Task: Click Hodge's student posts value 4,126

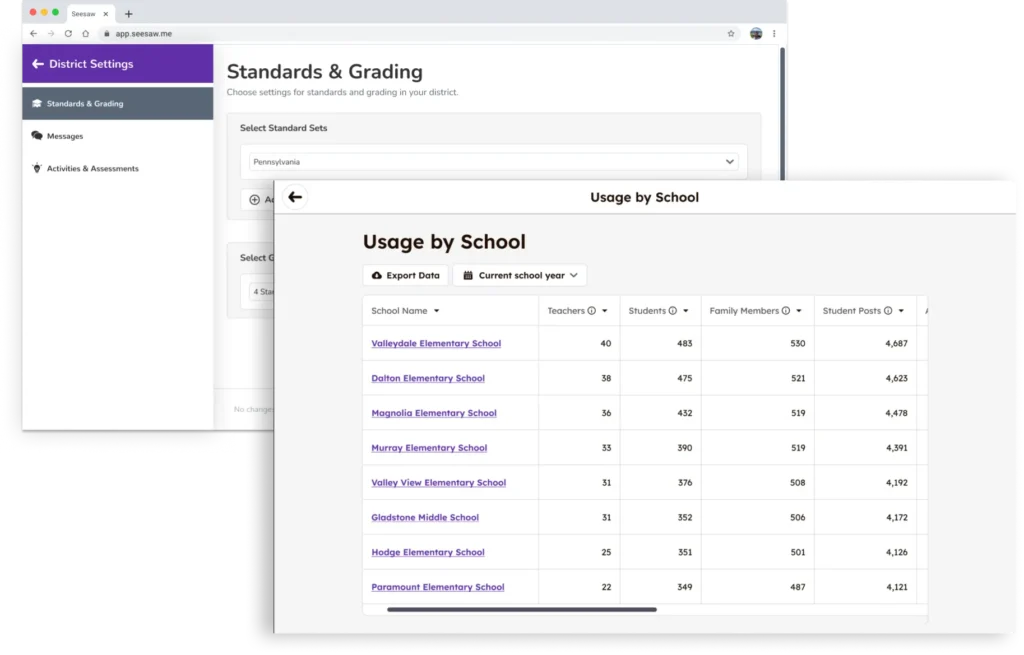Action: click(x=897, y=552)
